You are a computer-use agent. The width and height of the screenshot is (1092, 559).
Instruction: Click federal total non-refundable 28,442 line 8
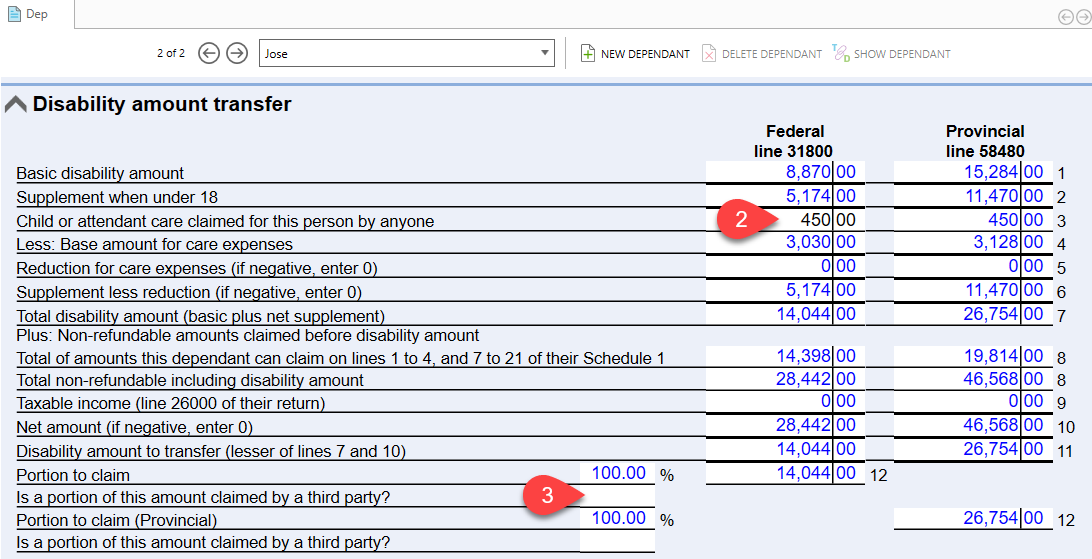point(785,379)
